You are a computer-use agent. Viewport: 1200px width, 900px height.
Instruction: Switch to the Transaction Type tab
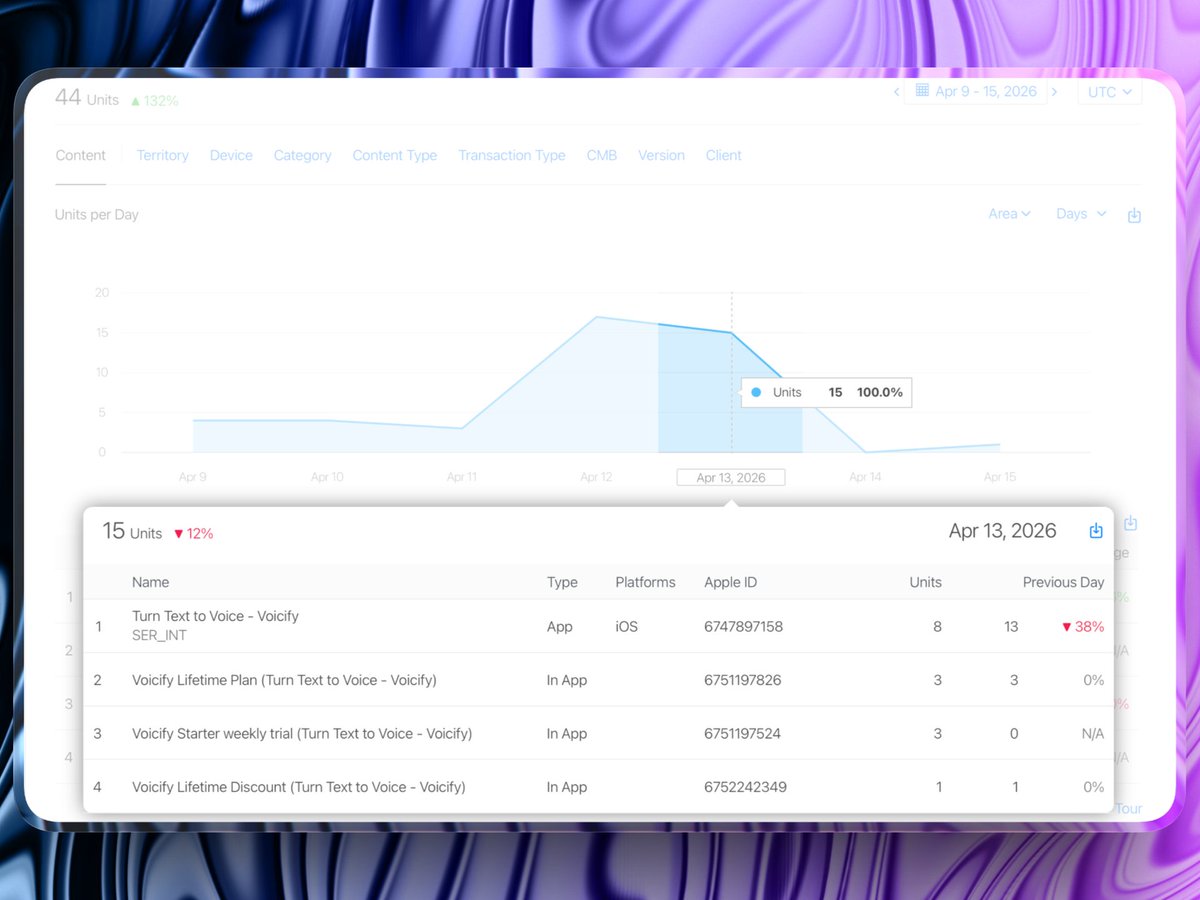point(512,155)
